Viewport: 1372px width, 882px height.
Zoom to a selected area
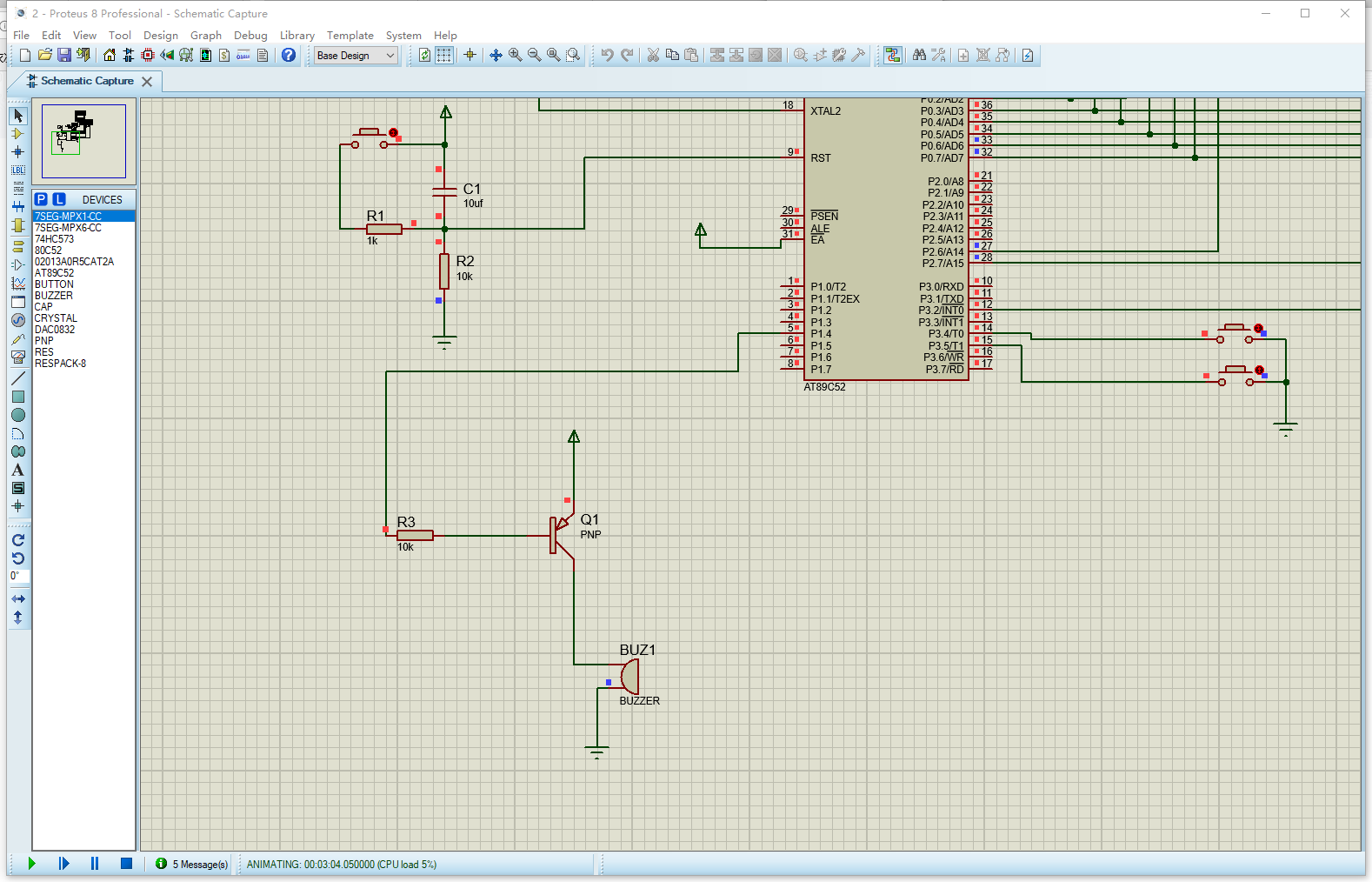click(573, 55)
